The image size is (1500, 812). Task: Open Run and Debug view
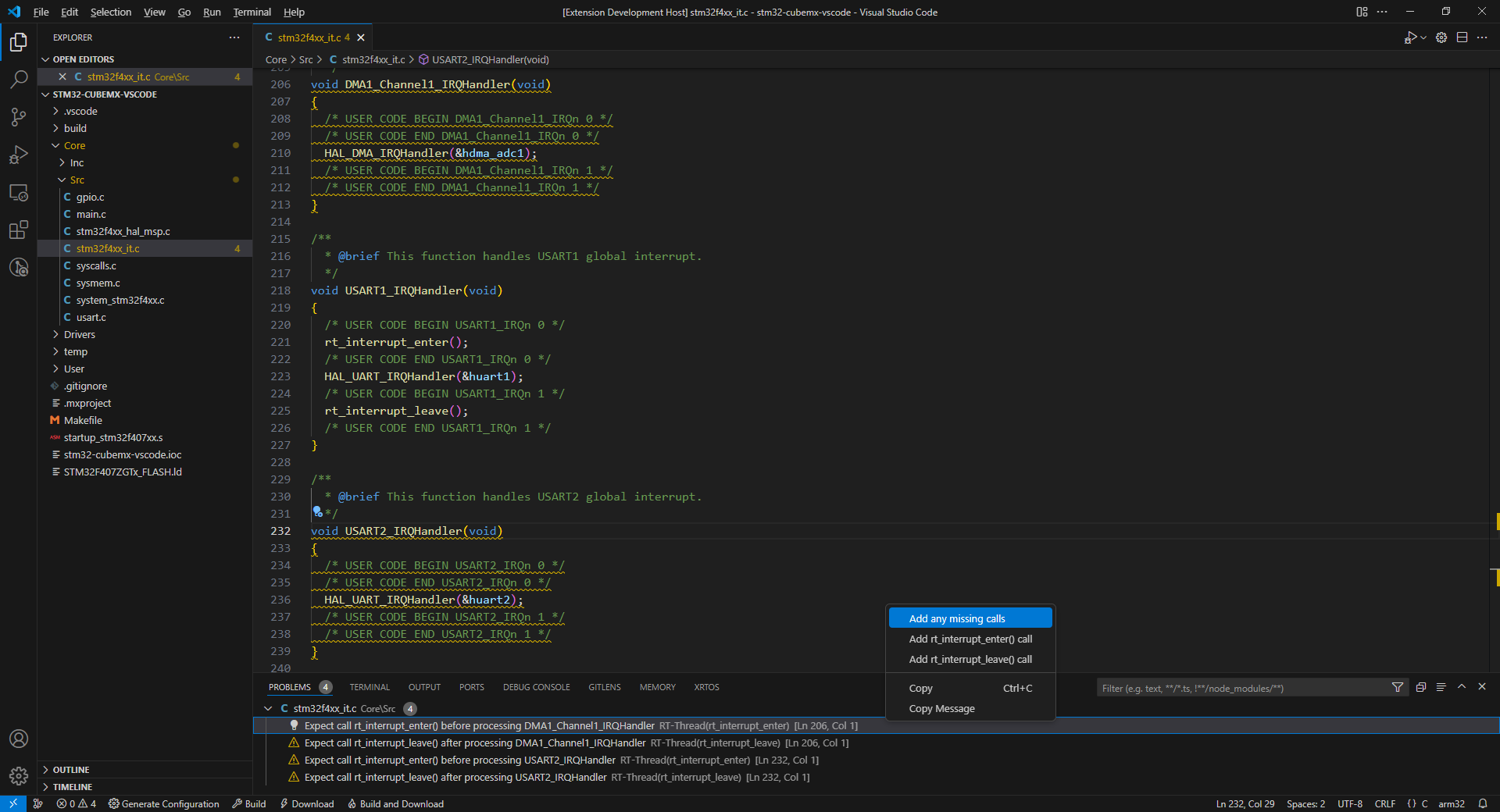[19, 155]
